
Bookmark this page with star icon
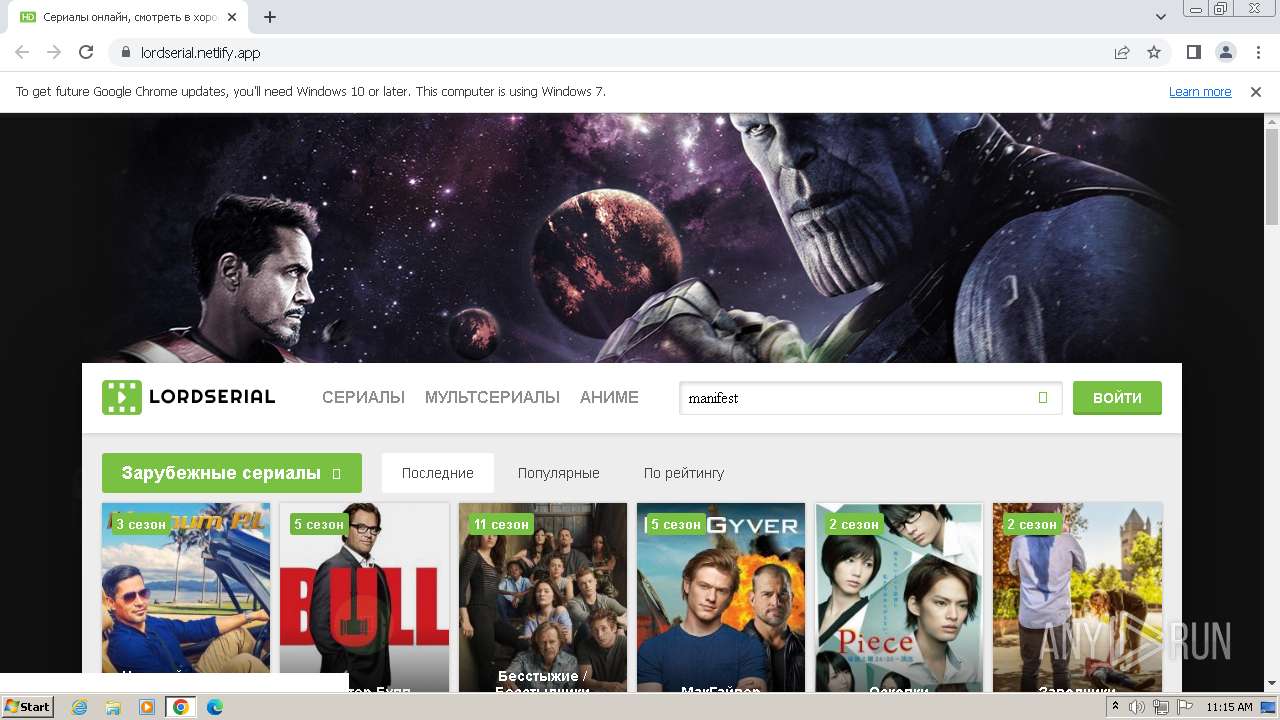click(x=1154, y=52)
